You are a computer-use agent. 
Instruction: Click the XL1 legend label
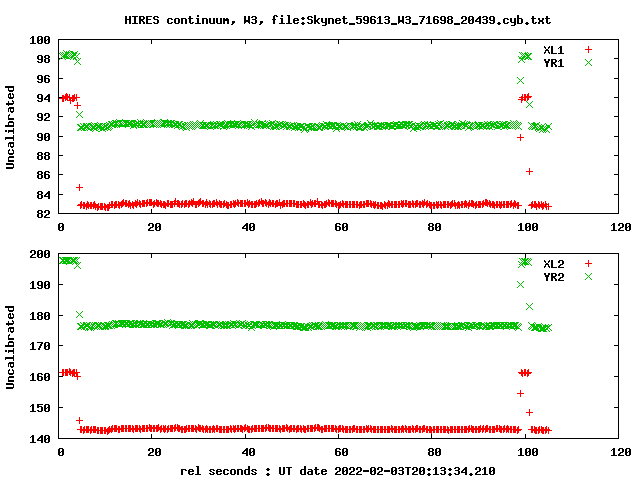point(553,50)
